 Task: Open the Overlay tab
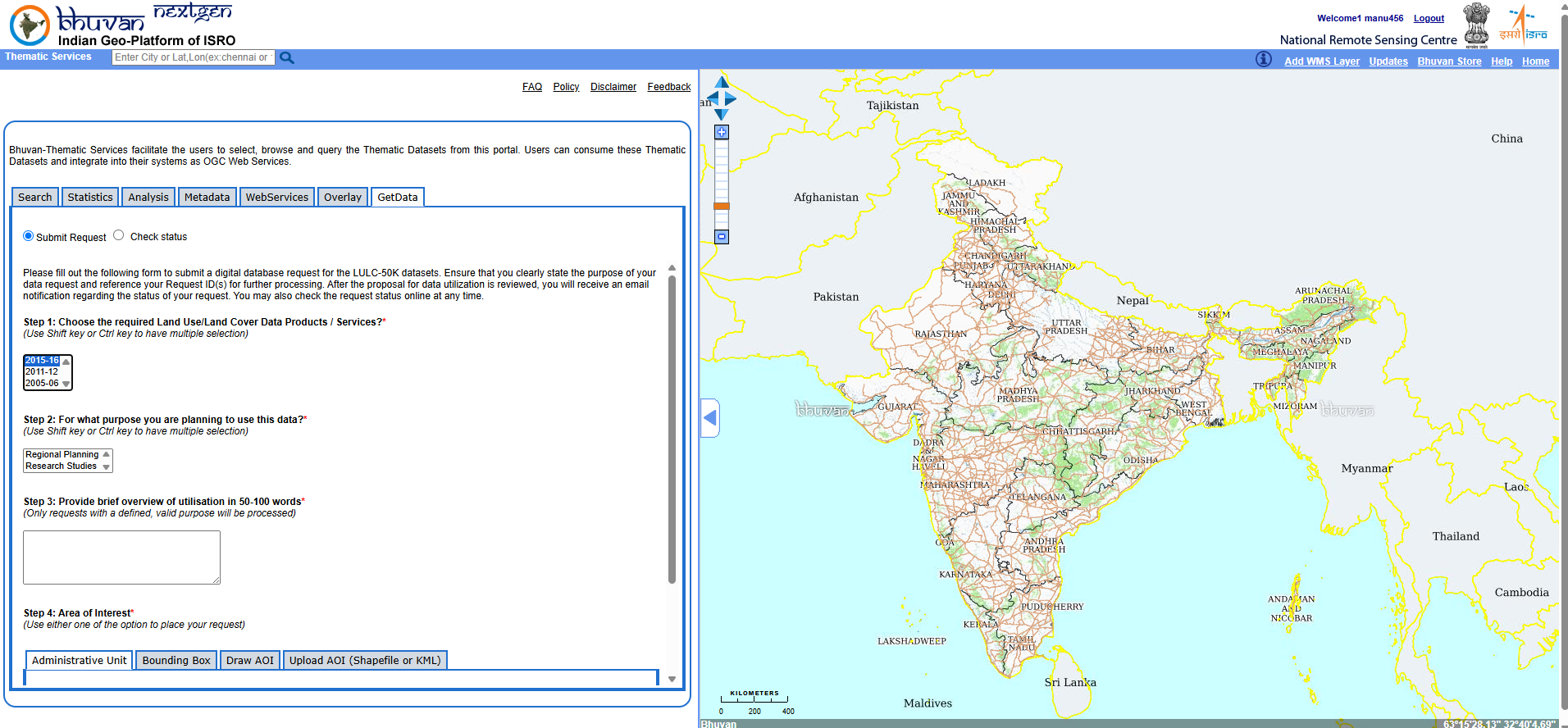click(x=343, y=198)
